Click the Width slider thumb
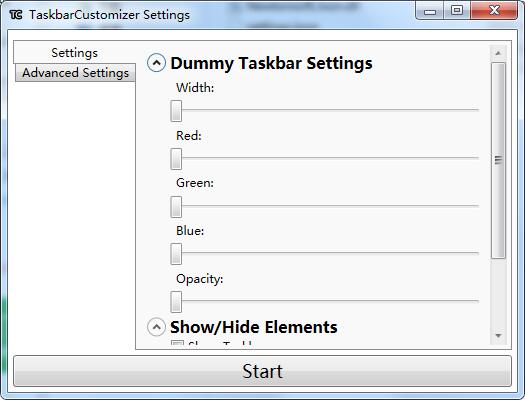Viewport: 525px width, 400px height. pyautogui.click(x=176, y=111)
